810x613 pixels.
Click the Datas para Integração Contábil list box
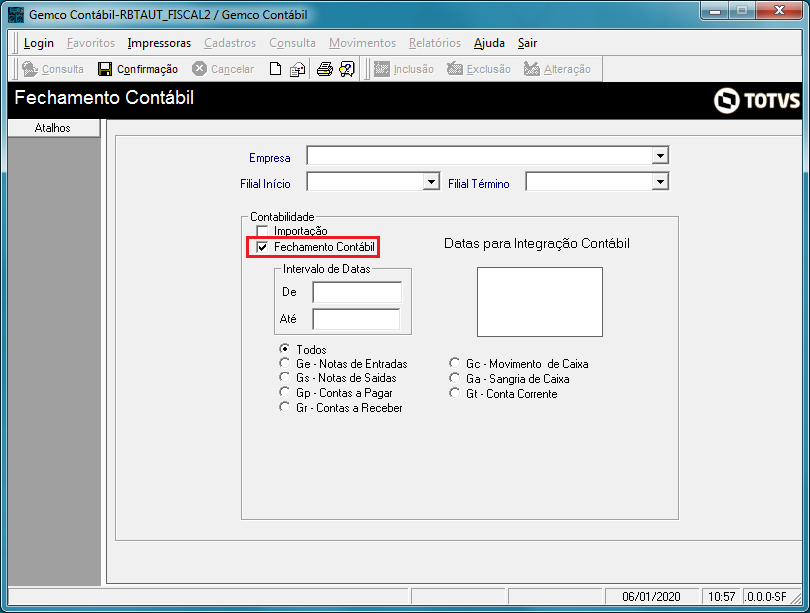tap(540, 302)
